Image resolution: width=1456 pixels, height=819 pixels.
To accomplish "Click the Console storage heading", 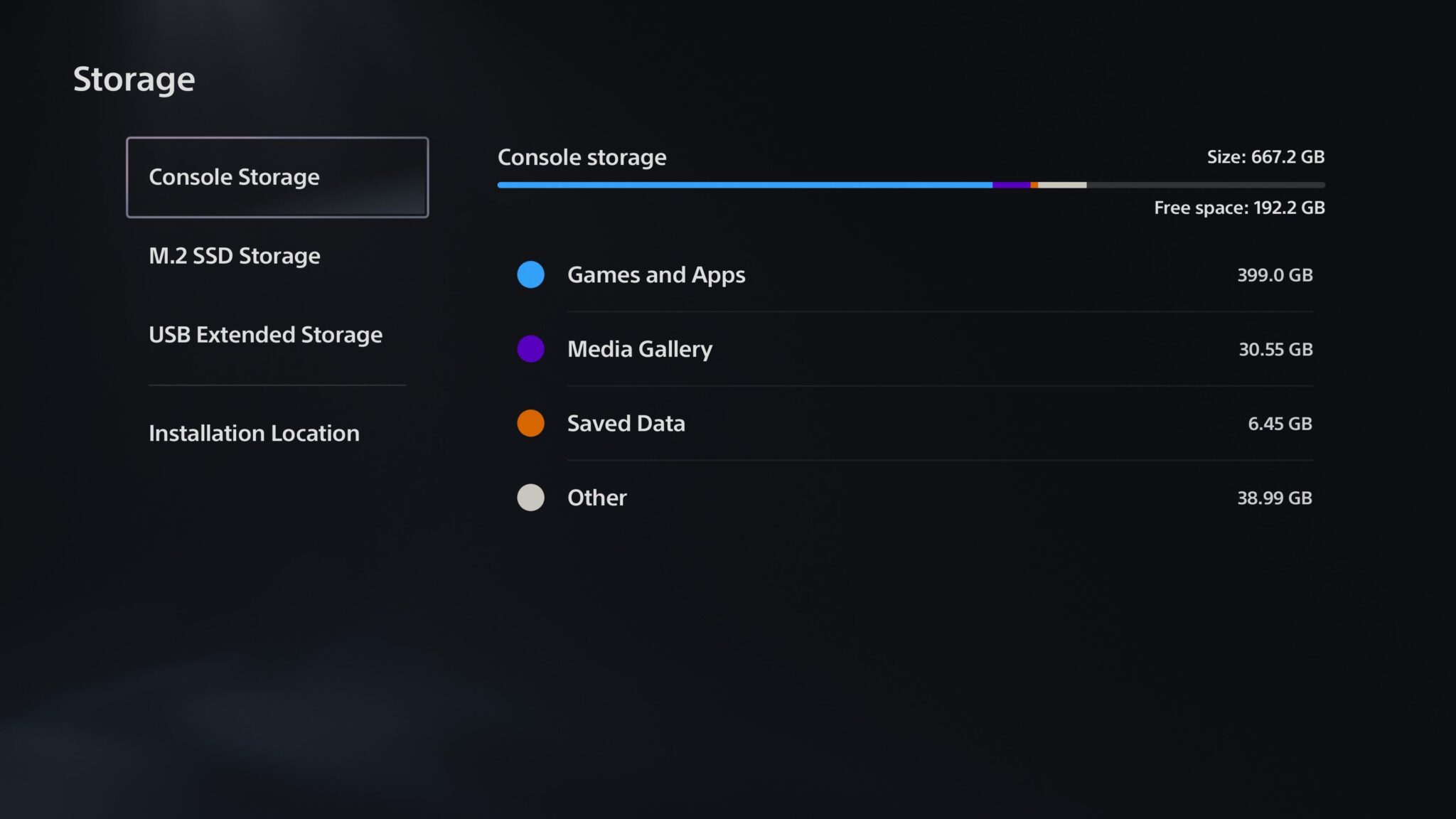I will pyautogui.click(x=582, y=157).
